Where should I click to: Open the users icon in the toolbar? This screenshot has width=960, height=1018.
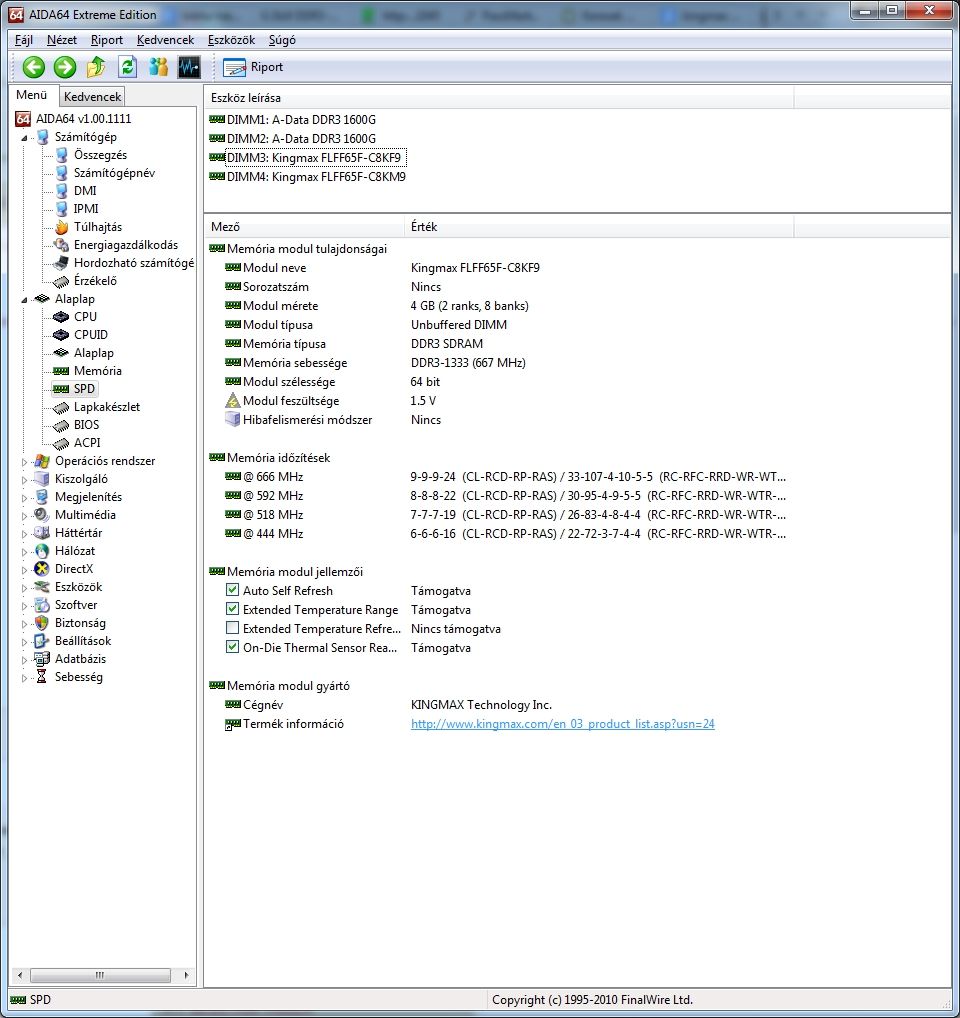tap(158, 67)
